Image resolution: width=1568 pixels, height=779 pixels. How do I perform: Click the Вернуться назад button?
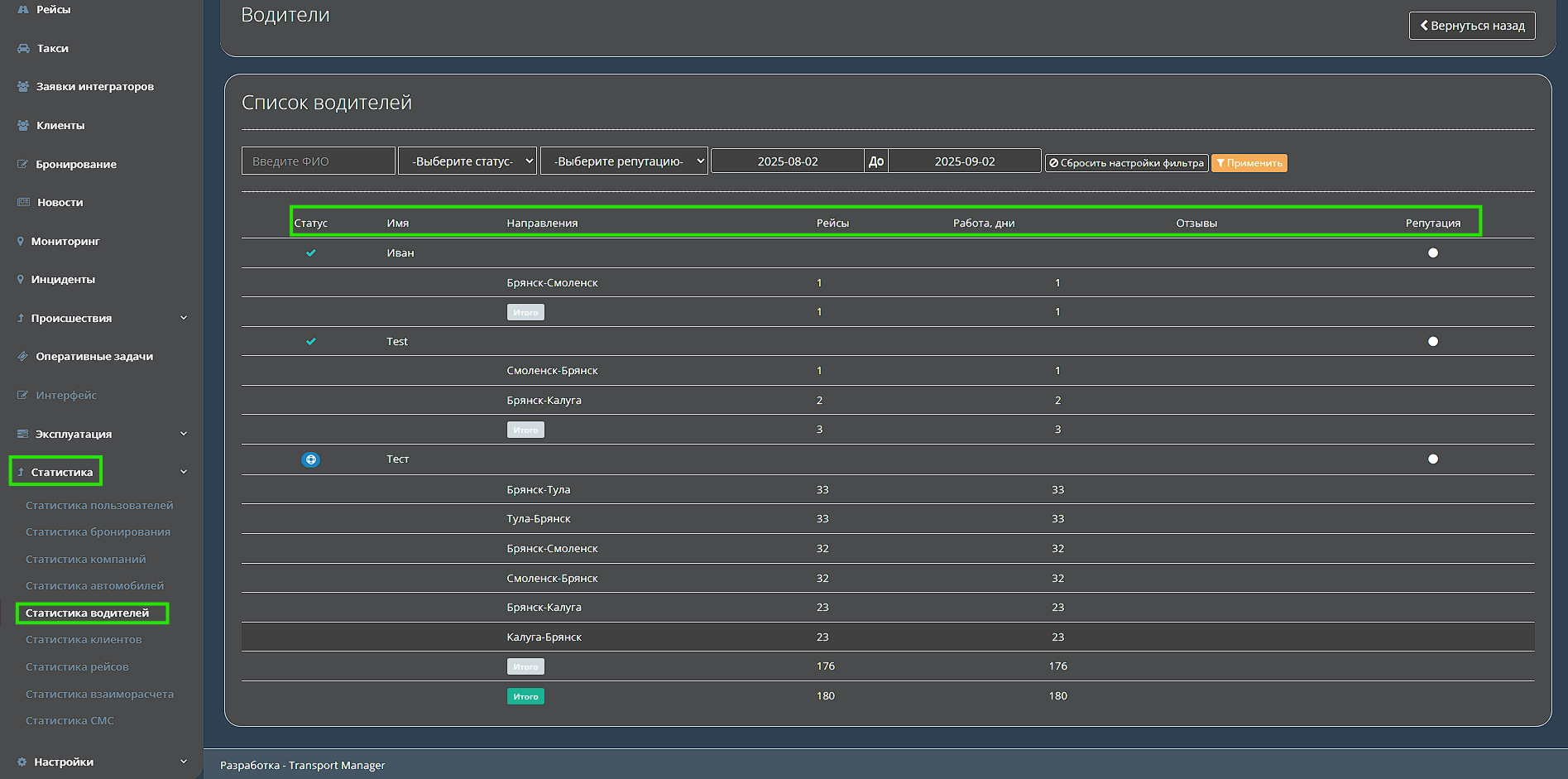(x=1472, y=26)
